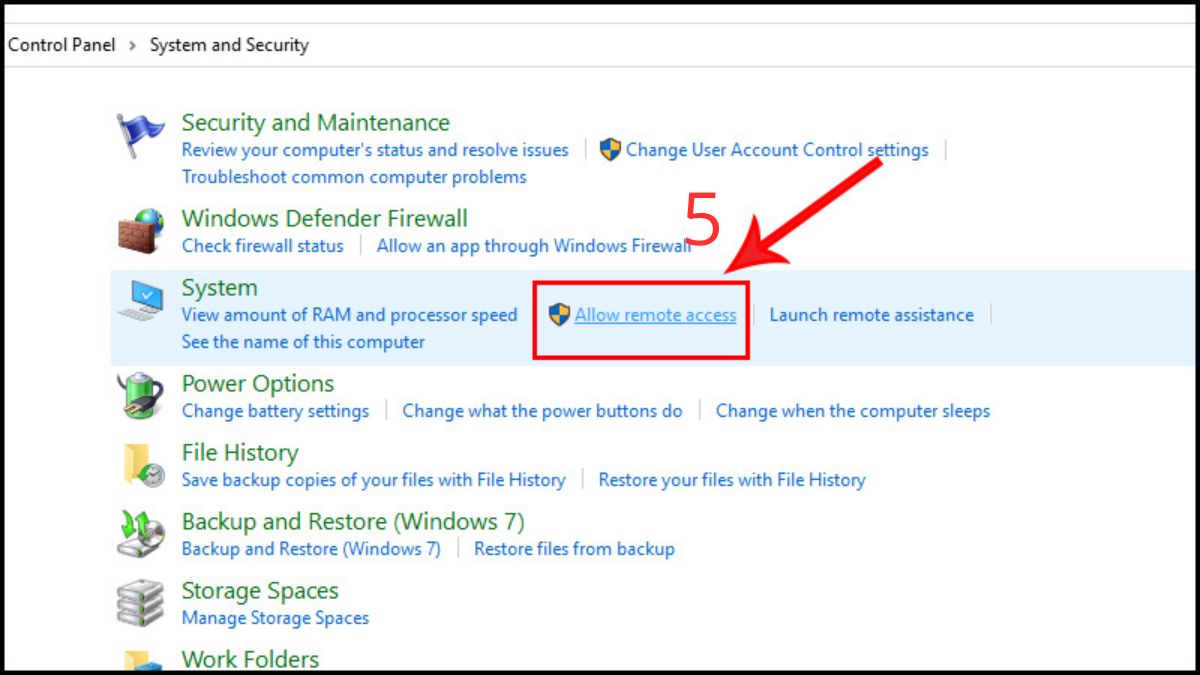Click the Power Options battery icon
The image size is (1200, 675).
click(x=142, y=393)
